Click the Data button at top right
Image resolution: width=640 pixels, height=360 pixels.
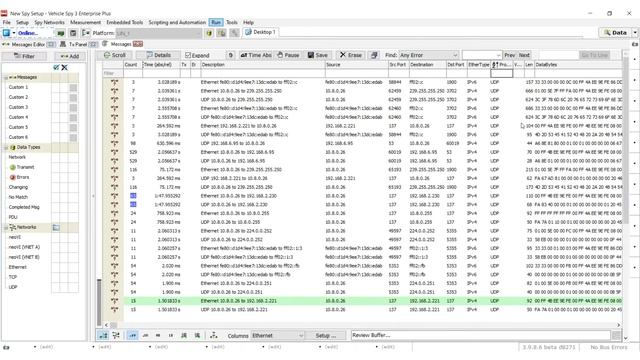615,33
